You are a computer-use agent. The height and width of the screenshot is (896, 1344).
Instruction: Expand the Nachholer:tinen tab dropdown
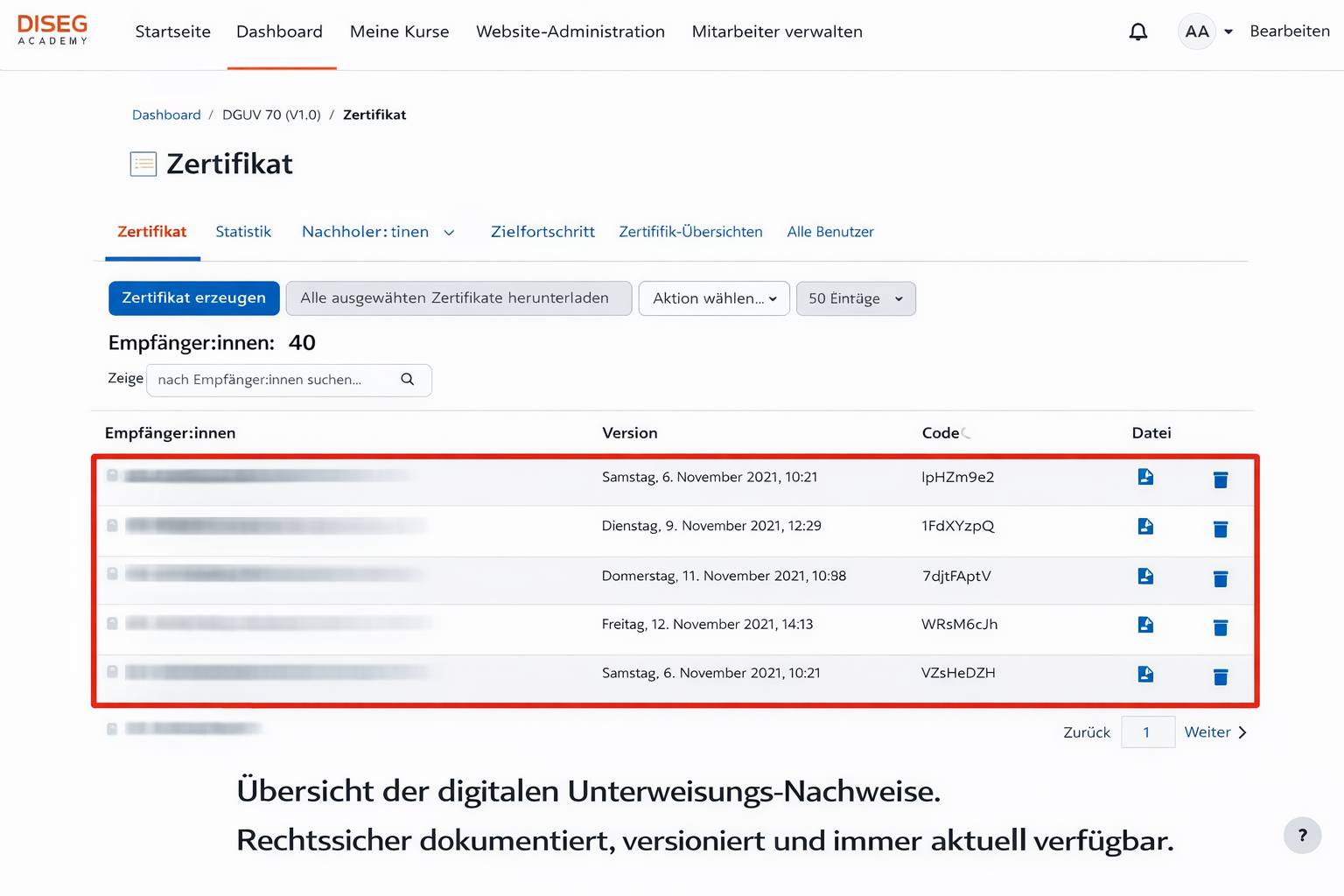click(449, 233)
